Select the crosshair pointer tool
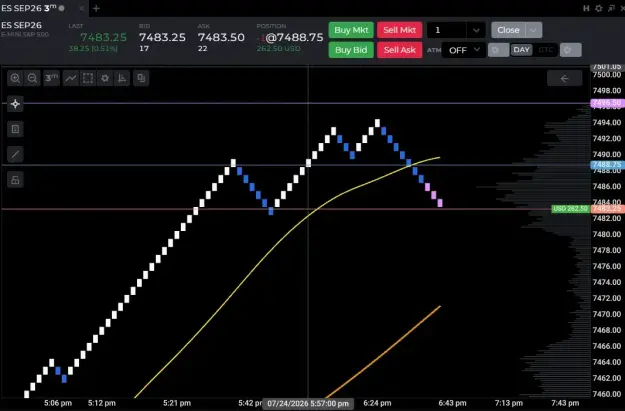 coord(15,104)
